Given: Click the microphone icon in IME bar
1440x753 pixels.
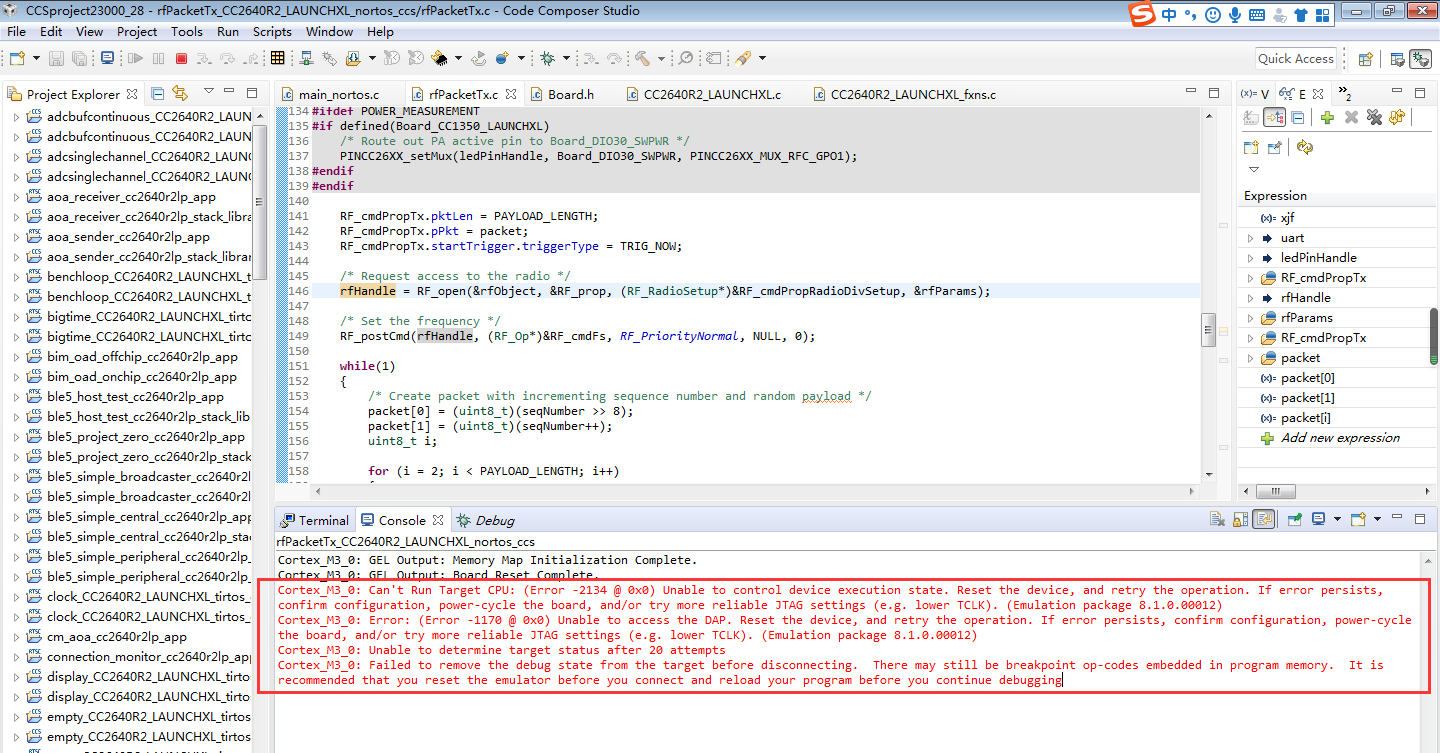Looking at the screenshot, I should coord(1235,15).
